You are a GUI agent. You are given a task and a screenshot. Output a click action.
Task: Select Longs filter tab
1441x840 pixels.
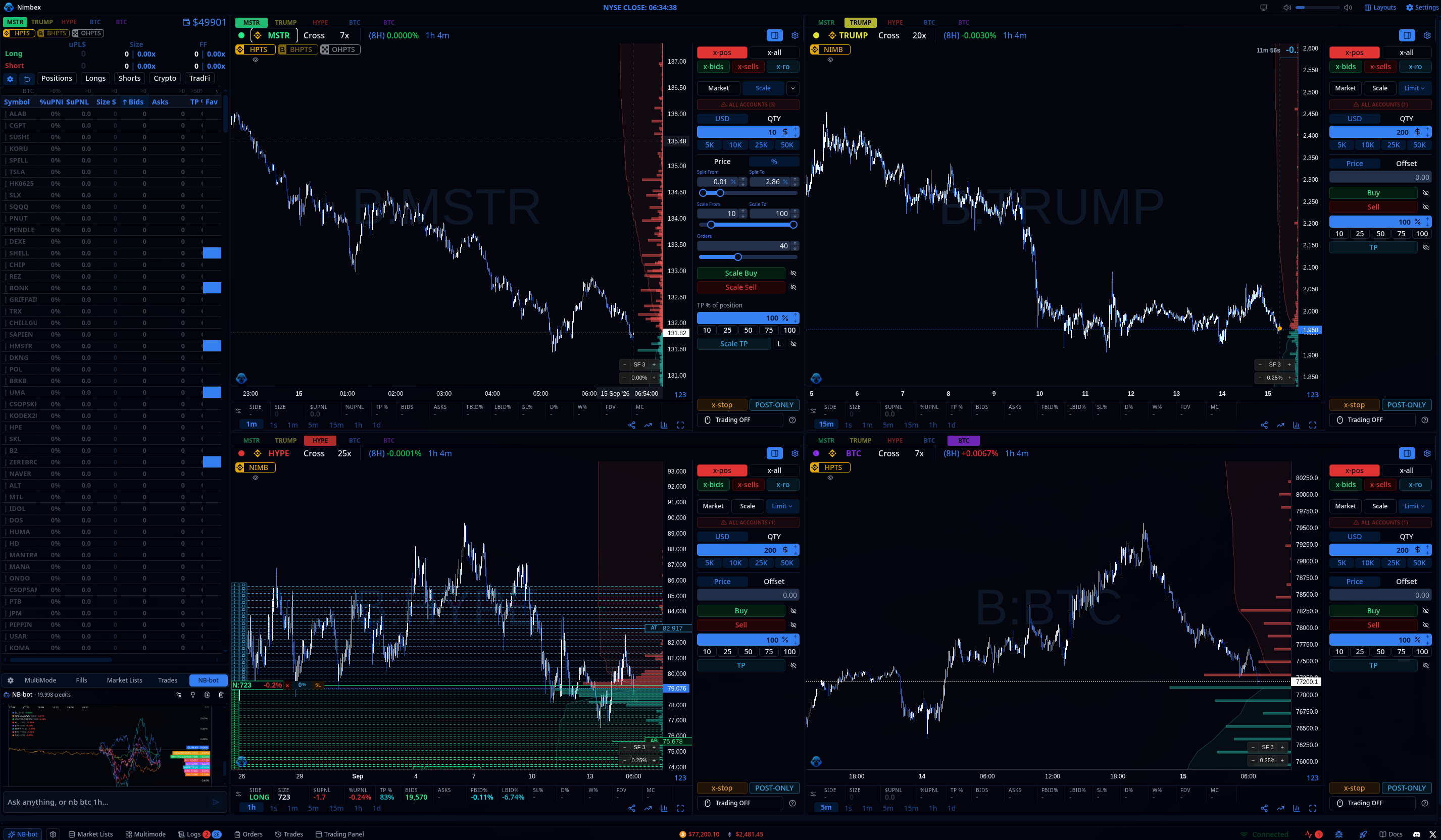point(95,79)
